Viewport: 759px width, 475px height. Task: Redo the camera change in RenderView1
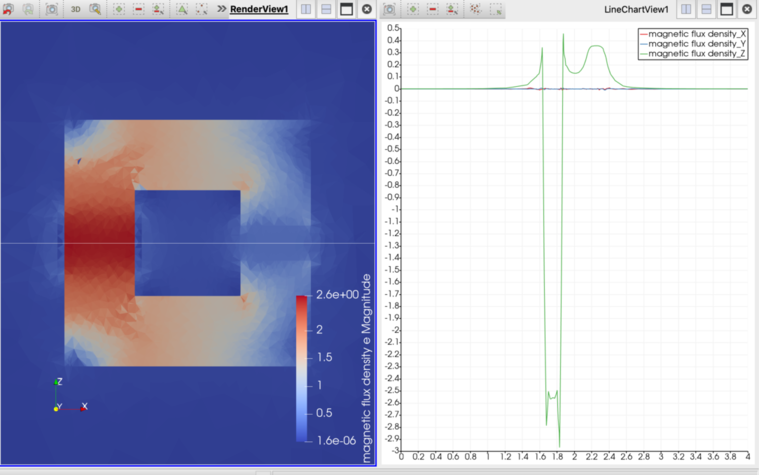click(28, 9)
